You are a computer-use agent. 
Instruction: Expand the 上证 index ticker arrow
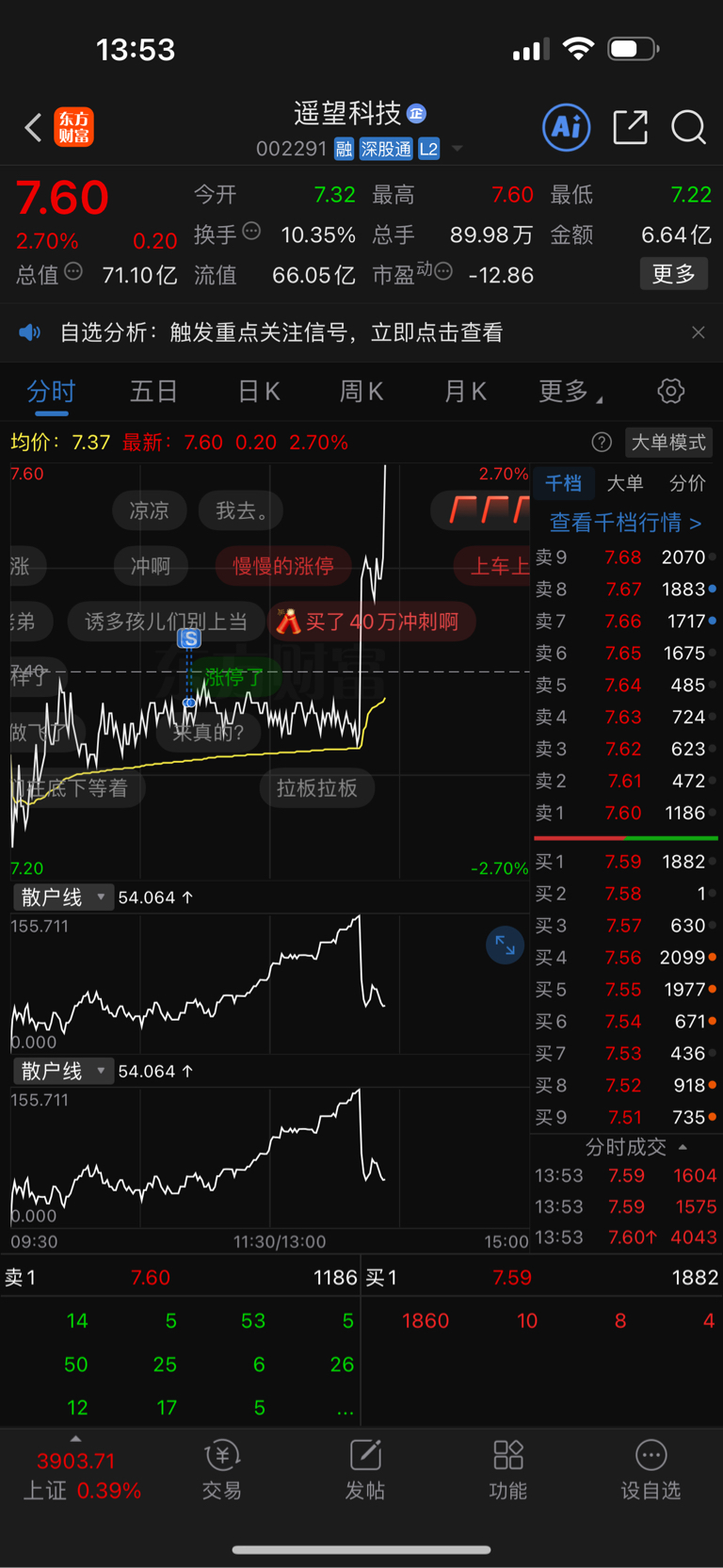75,1438
